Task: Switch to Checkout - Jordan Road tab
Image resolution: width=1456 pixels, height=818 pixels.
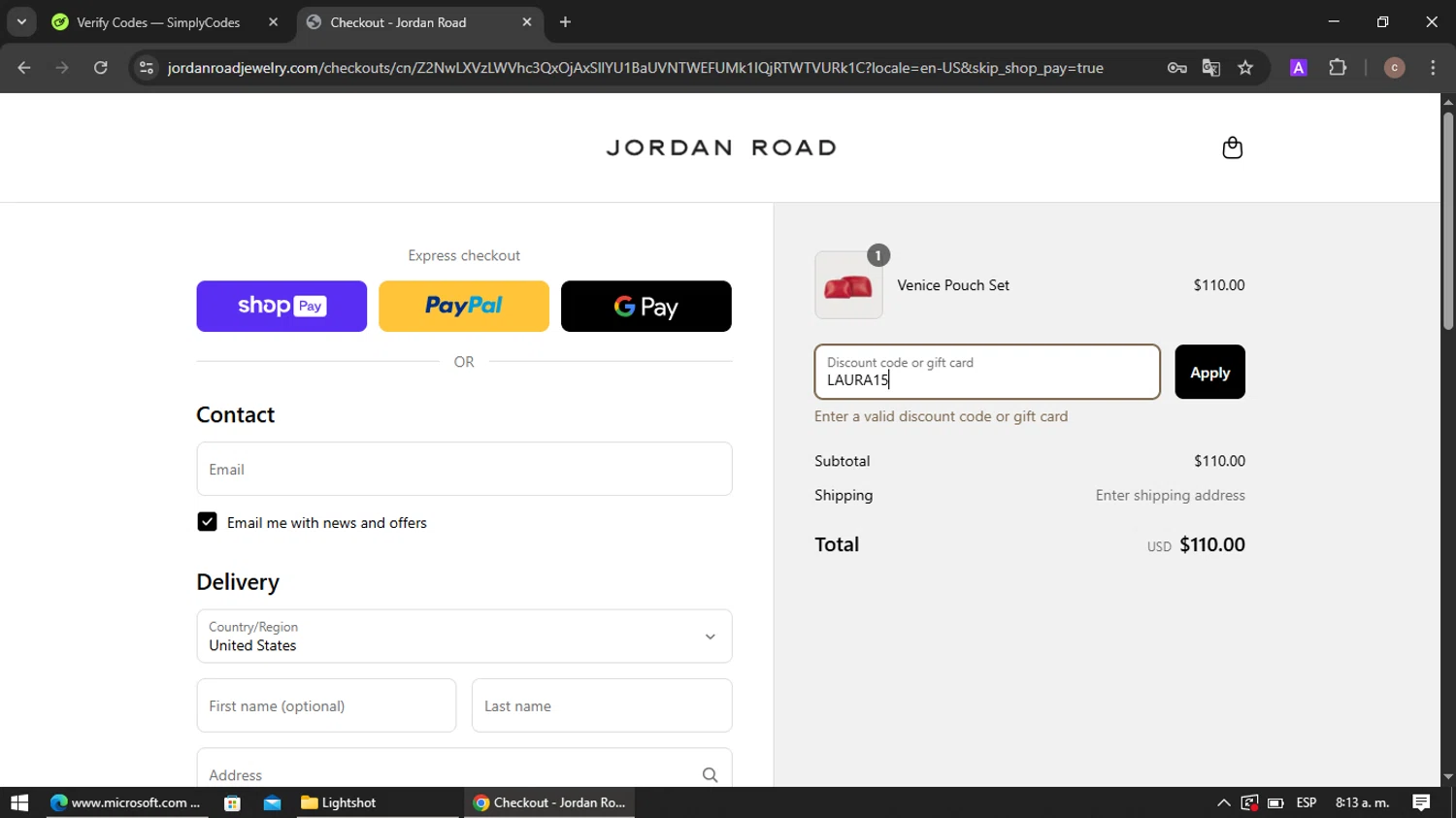Action: click(x=398, y=22)
